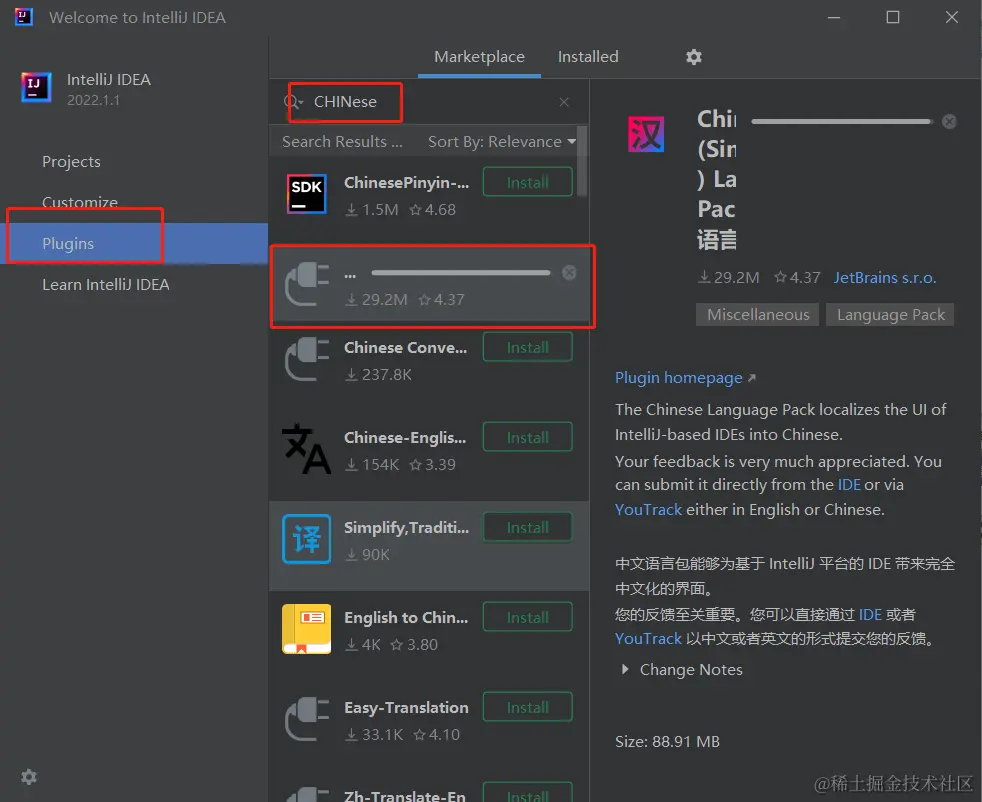The image size is (982, 802).
Task: Cancel the download in the plugin list
Action: tap(569, 272)
